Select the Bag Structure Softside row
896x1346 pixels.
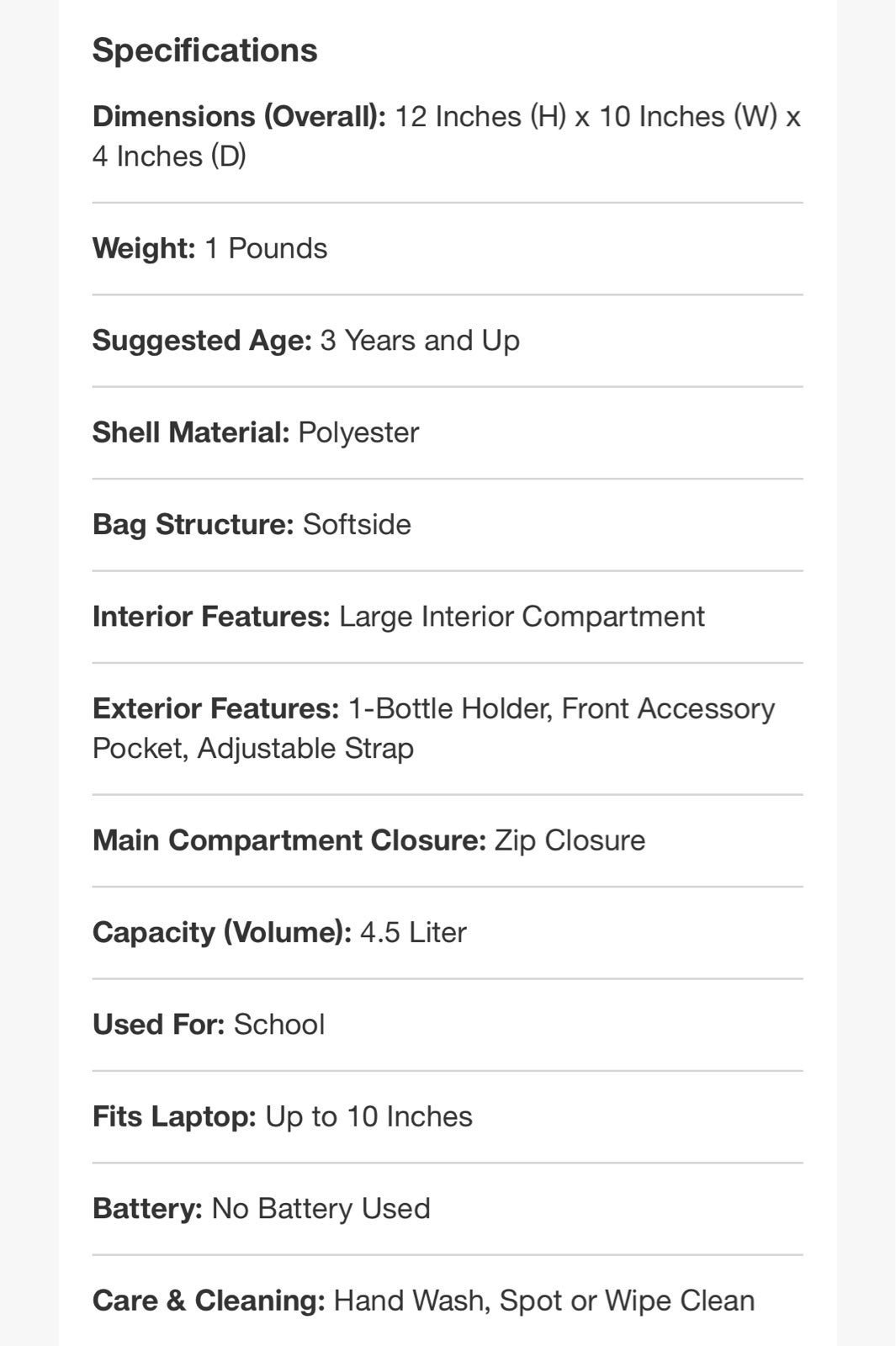[448, 524]
